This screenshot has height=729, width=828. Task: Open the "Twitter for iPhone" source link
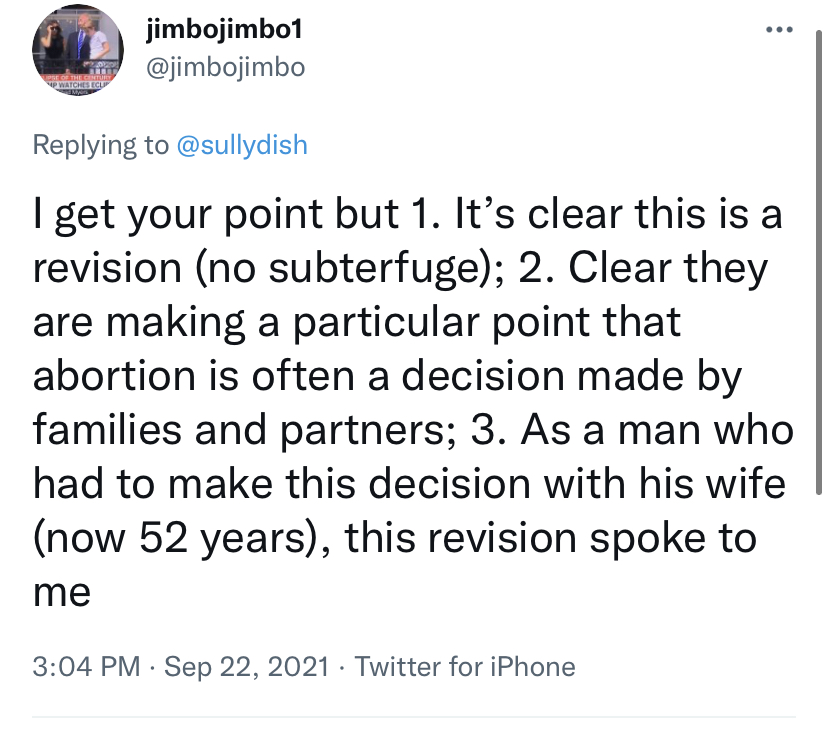pos(466,666)
